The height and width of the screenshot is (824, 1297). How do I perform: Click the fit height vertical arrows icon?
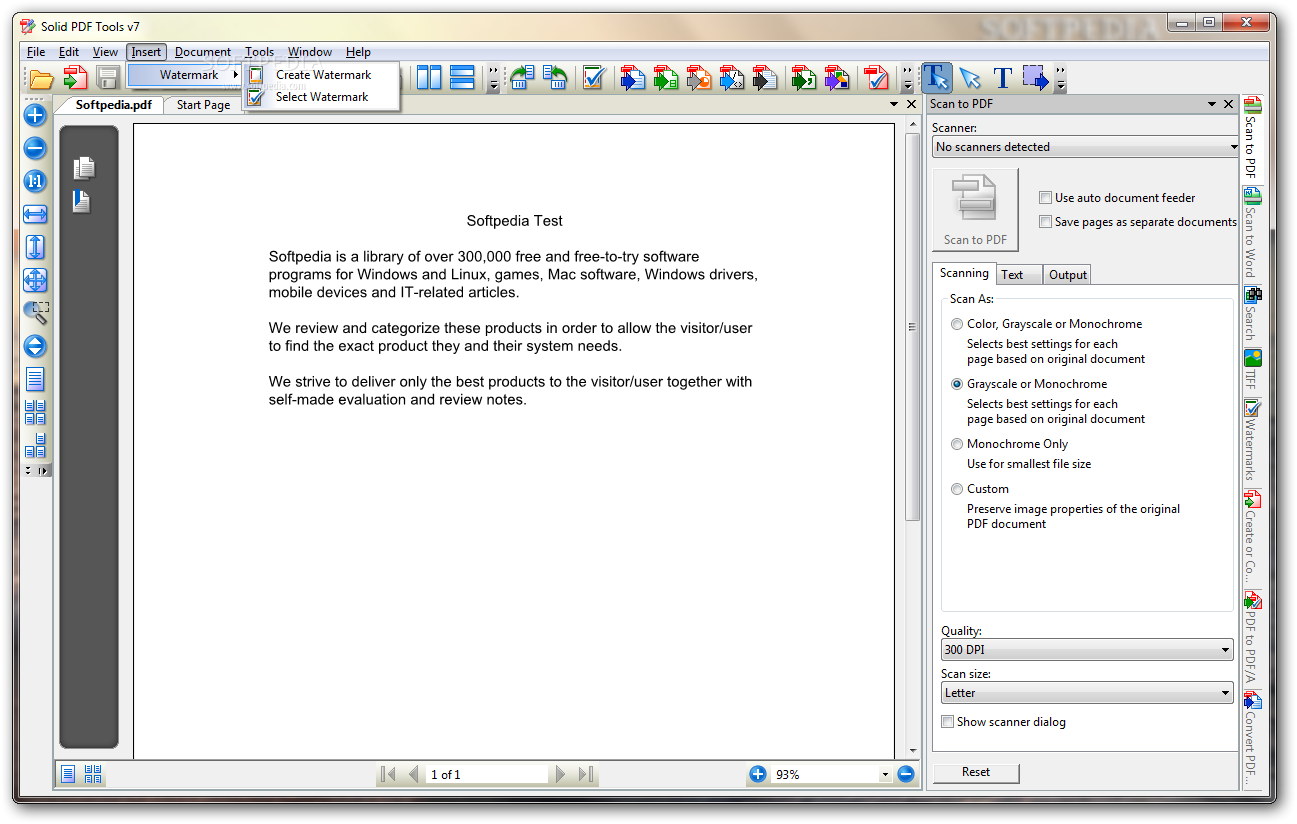35,247
